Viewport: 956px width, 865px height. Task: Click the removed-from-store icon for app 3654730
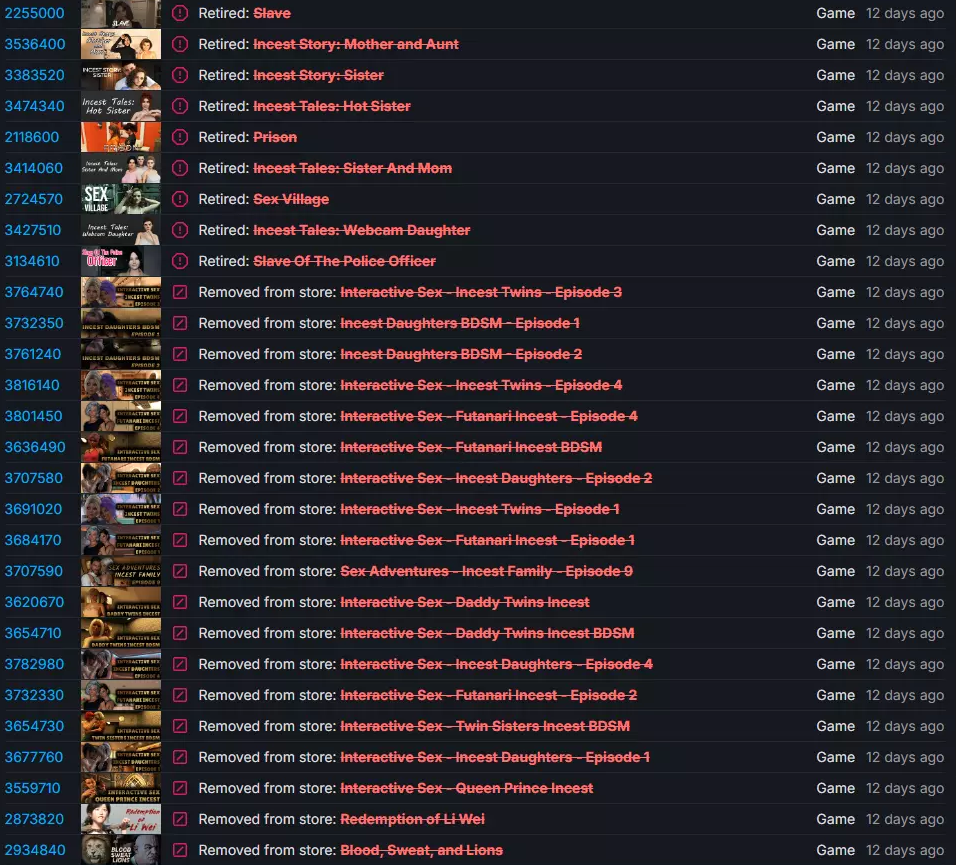180,727
